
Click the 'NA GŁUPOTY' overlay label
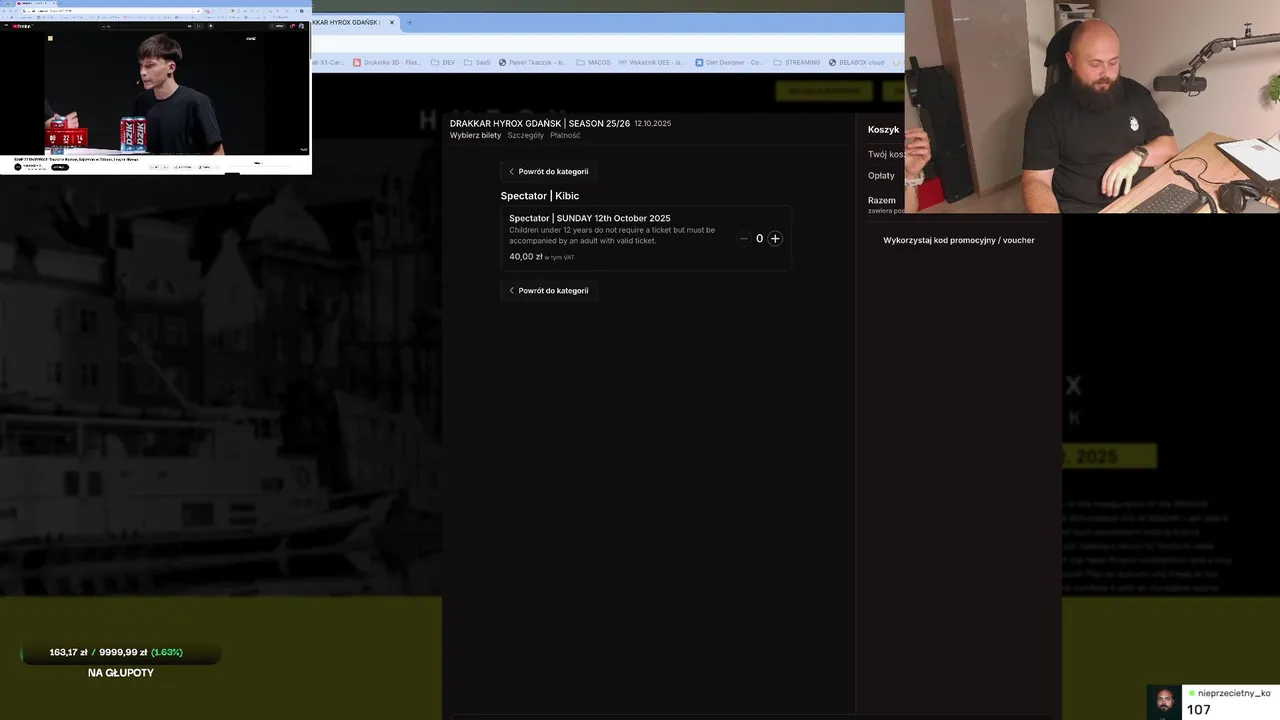[x=121, y=673]
